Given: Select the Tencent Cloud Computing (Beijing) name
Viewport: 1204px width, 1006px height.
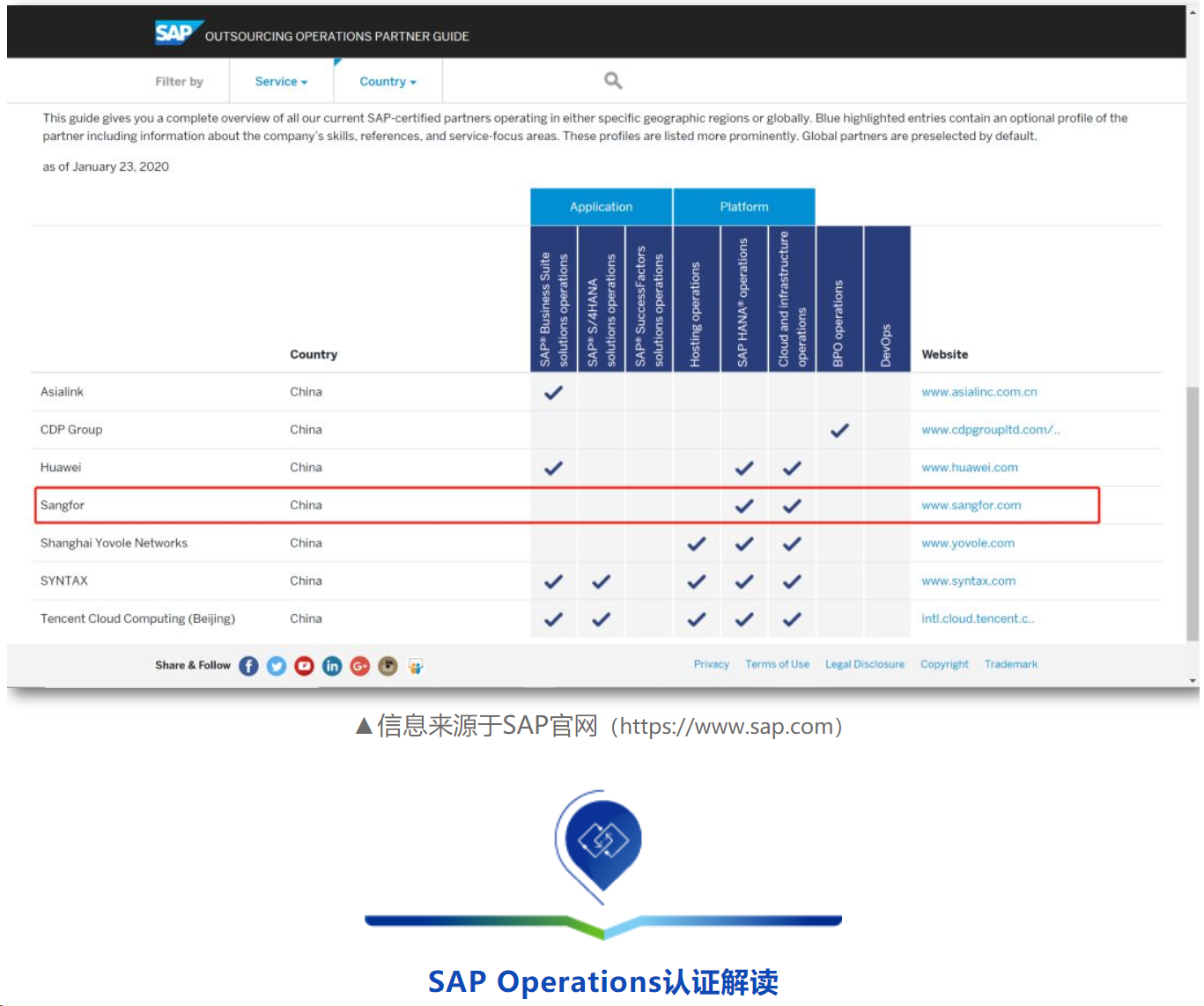Looking at the screenshot, I should coord(137,619).
